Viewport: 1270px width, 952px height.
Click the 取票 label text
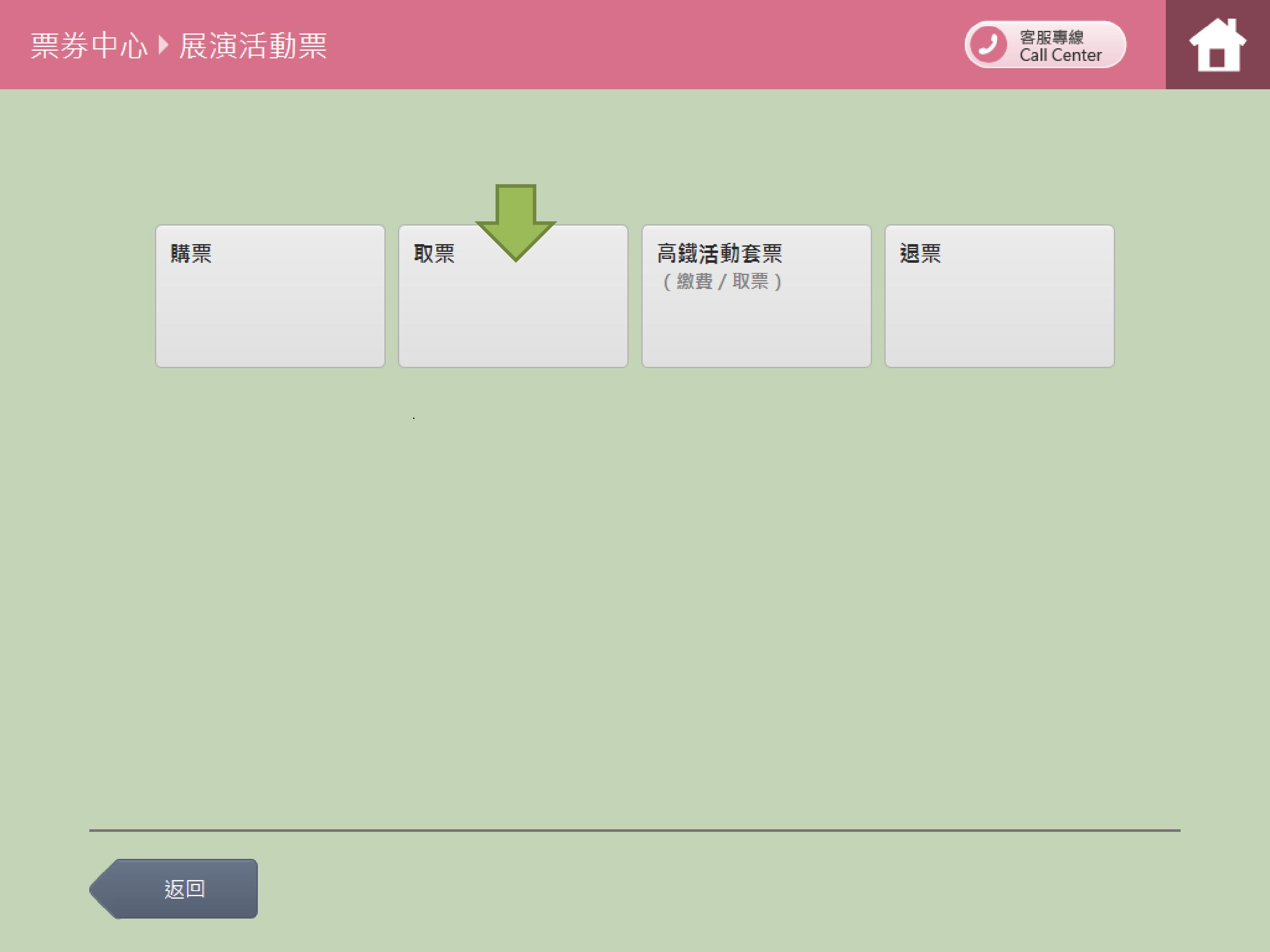pos(434,253)
